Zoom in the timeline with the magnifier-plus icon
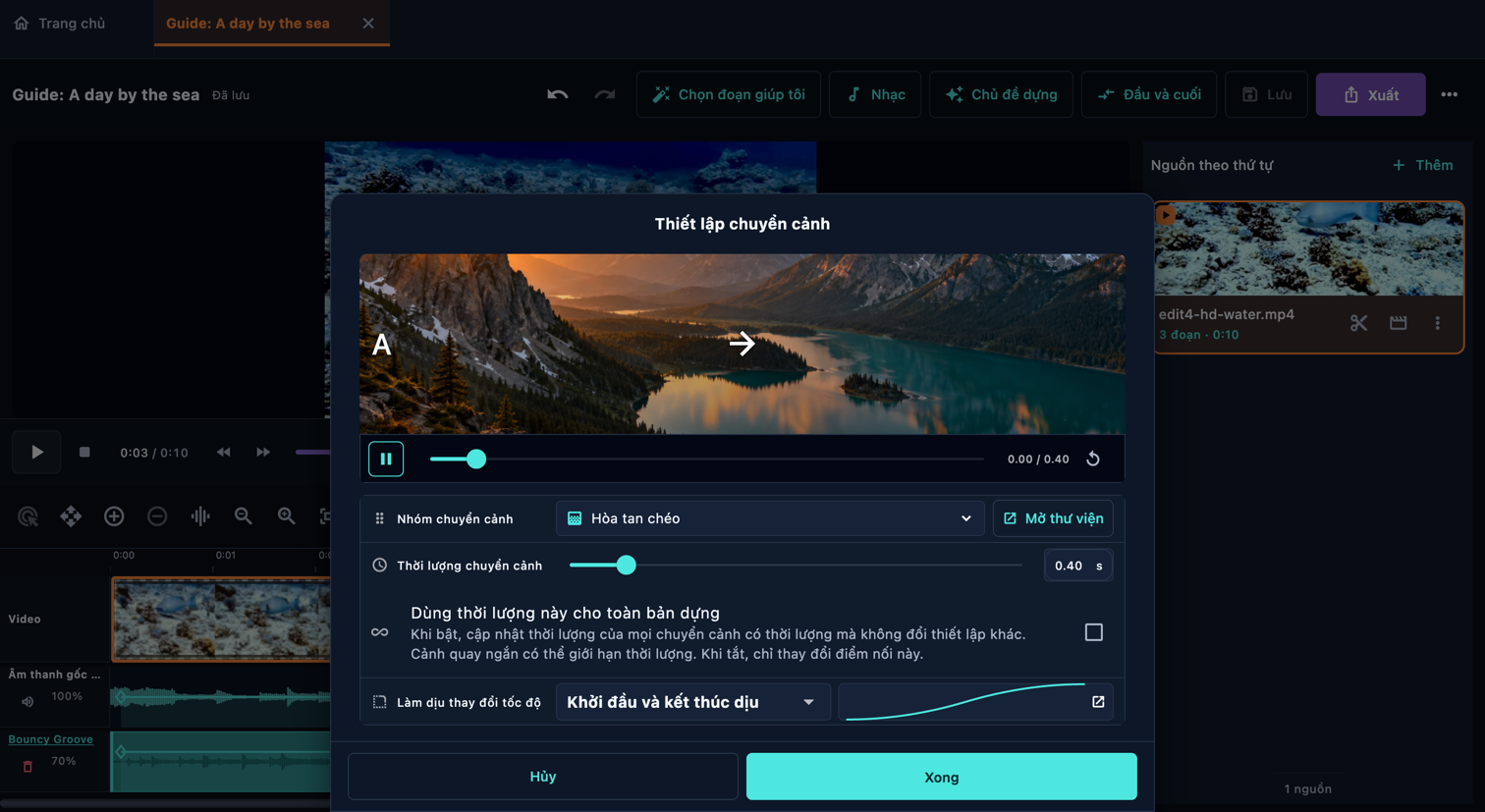This screenshot has width=1485, height=812. click(287, 516)
